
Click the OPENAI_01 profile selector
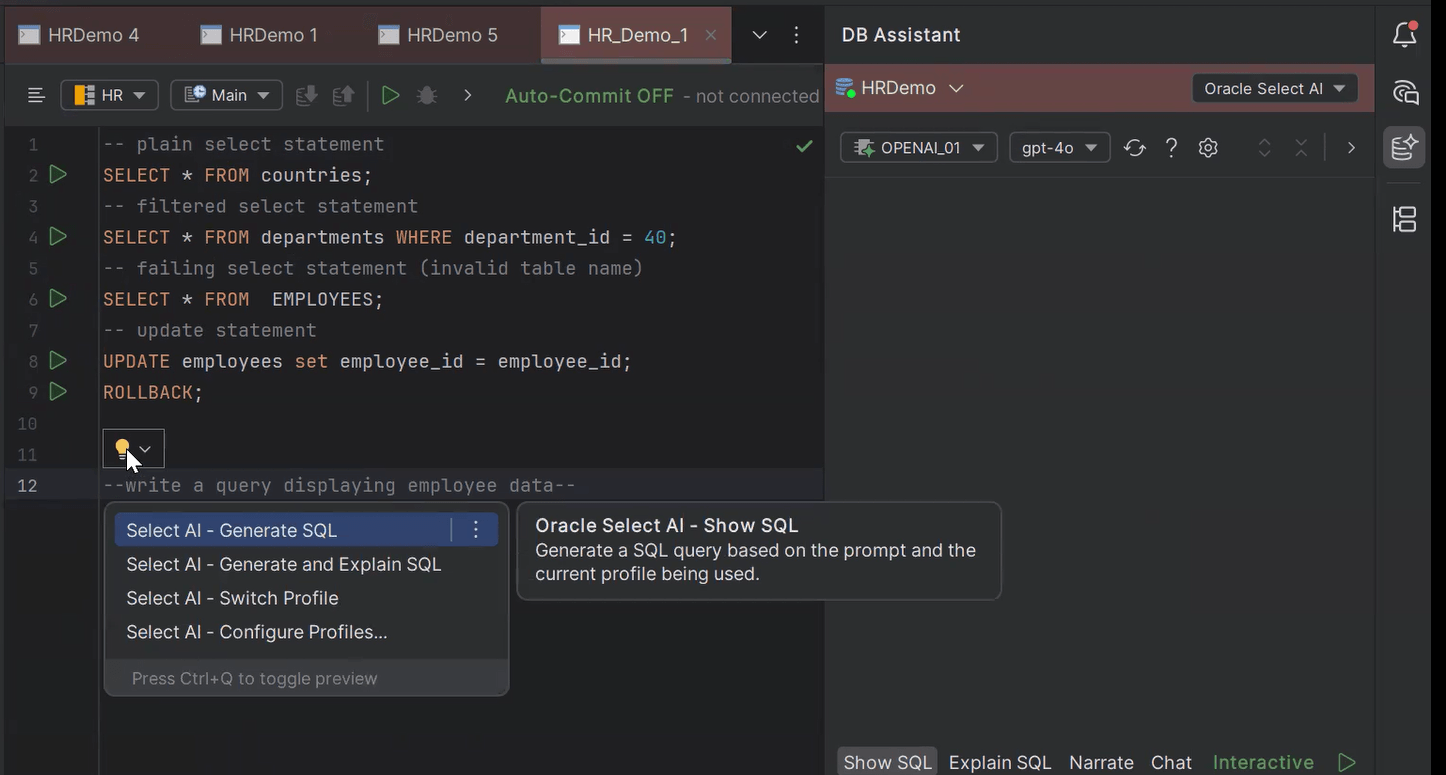click(917, 147)
